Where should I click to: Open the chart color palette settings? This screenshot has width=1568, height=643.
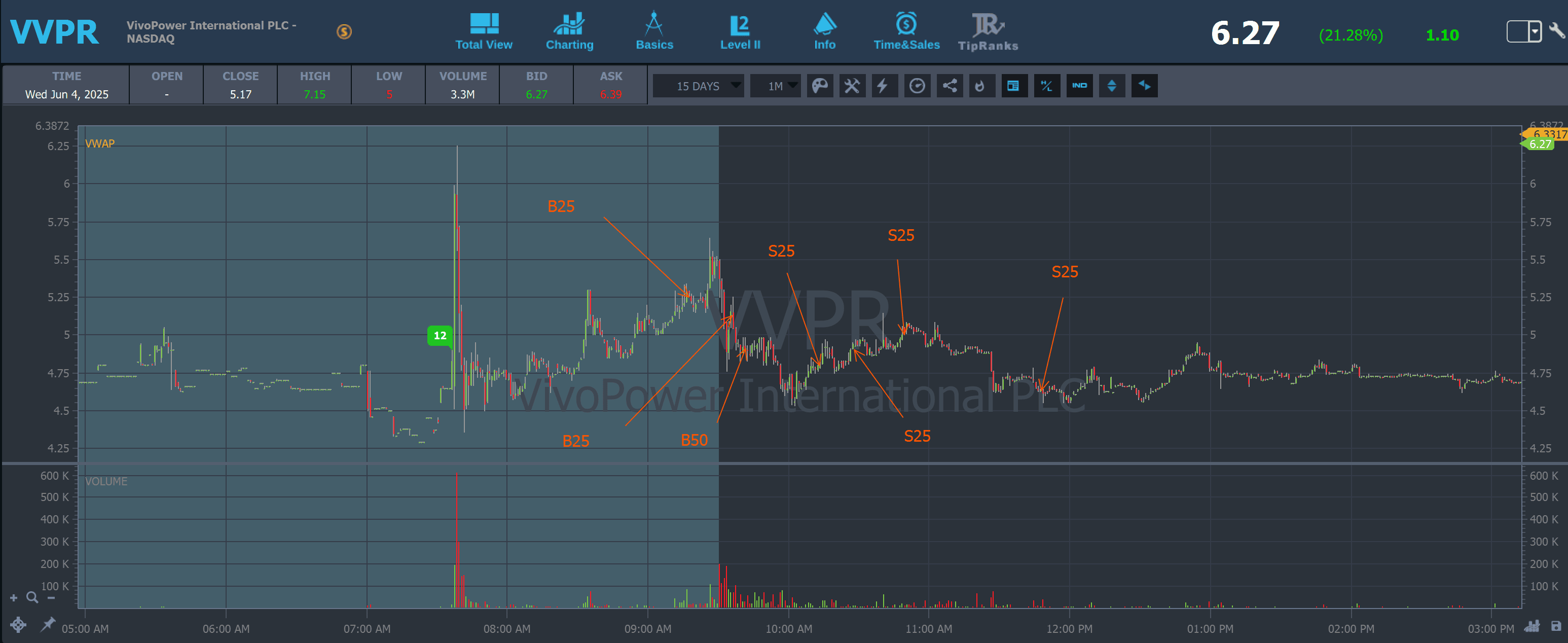(x=820, y=86)
